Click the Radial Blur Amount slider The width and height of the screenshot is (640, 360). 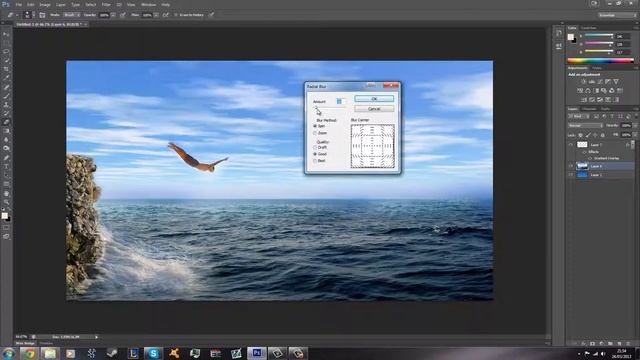point(329,108)
